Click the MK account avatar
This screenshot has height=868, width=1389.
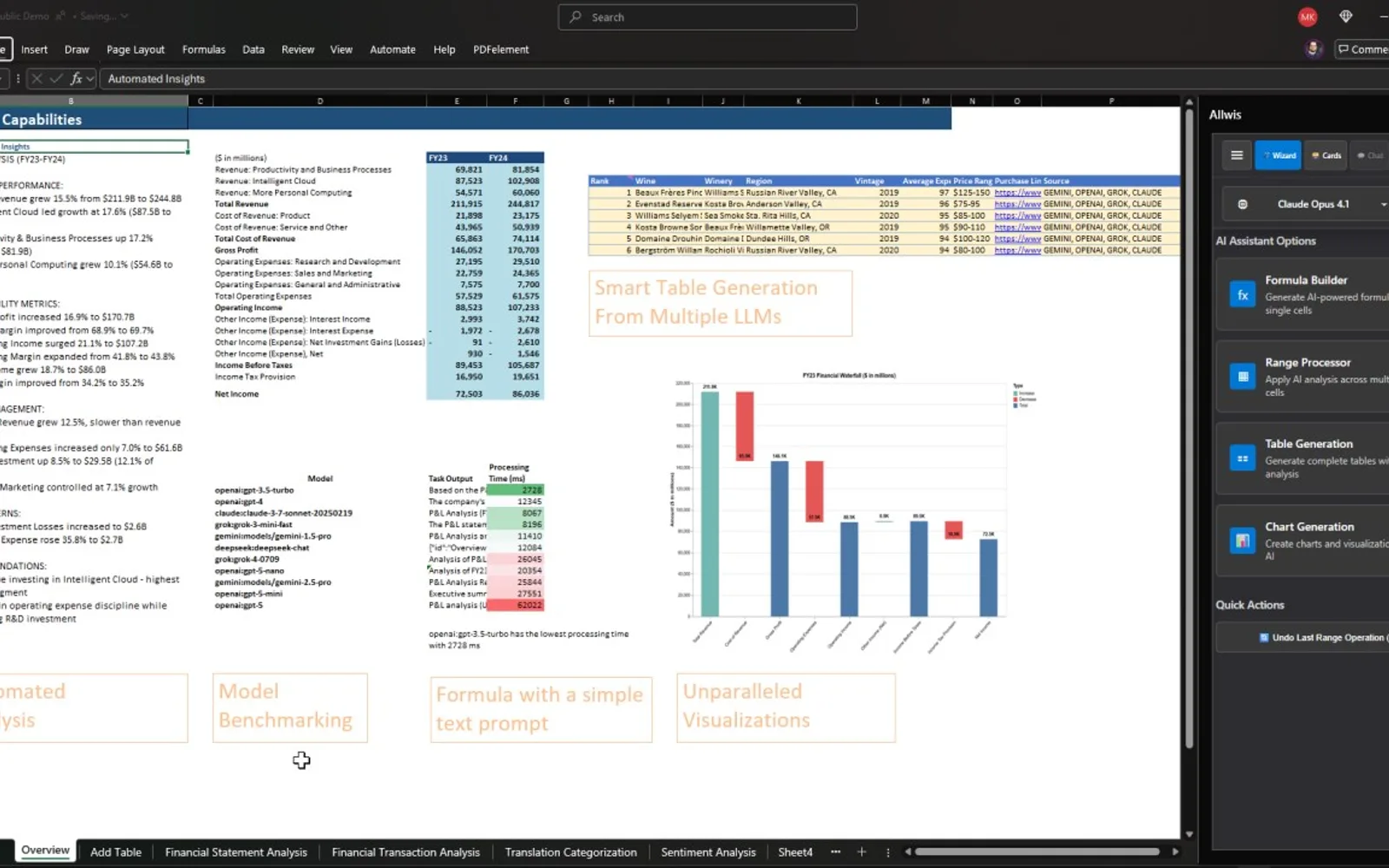[1307, 16]
